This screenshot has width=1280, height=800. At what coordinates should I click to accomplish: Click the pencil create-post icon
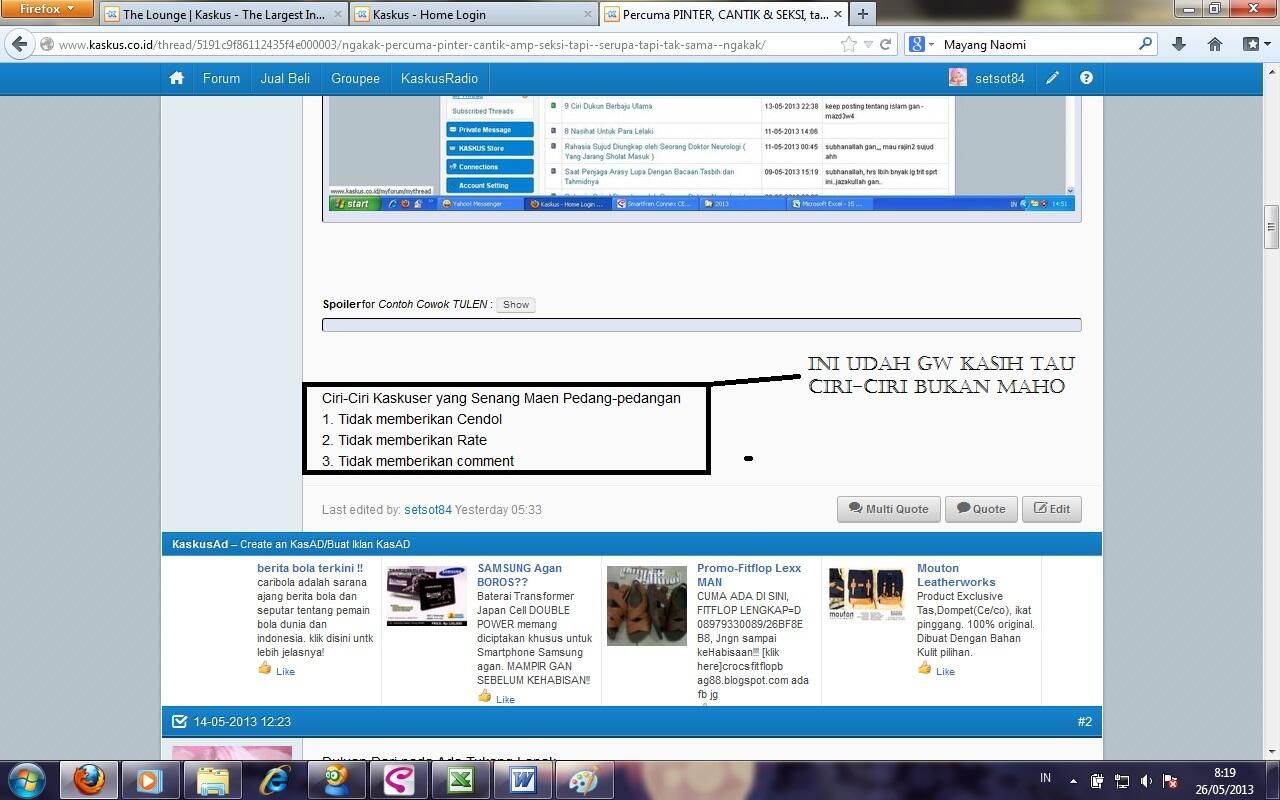coord(1052,78)
